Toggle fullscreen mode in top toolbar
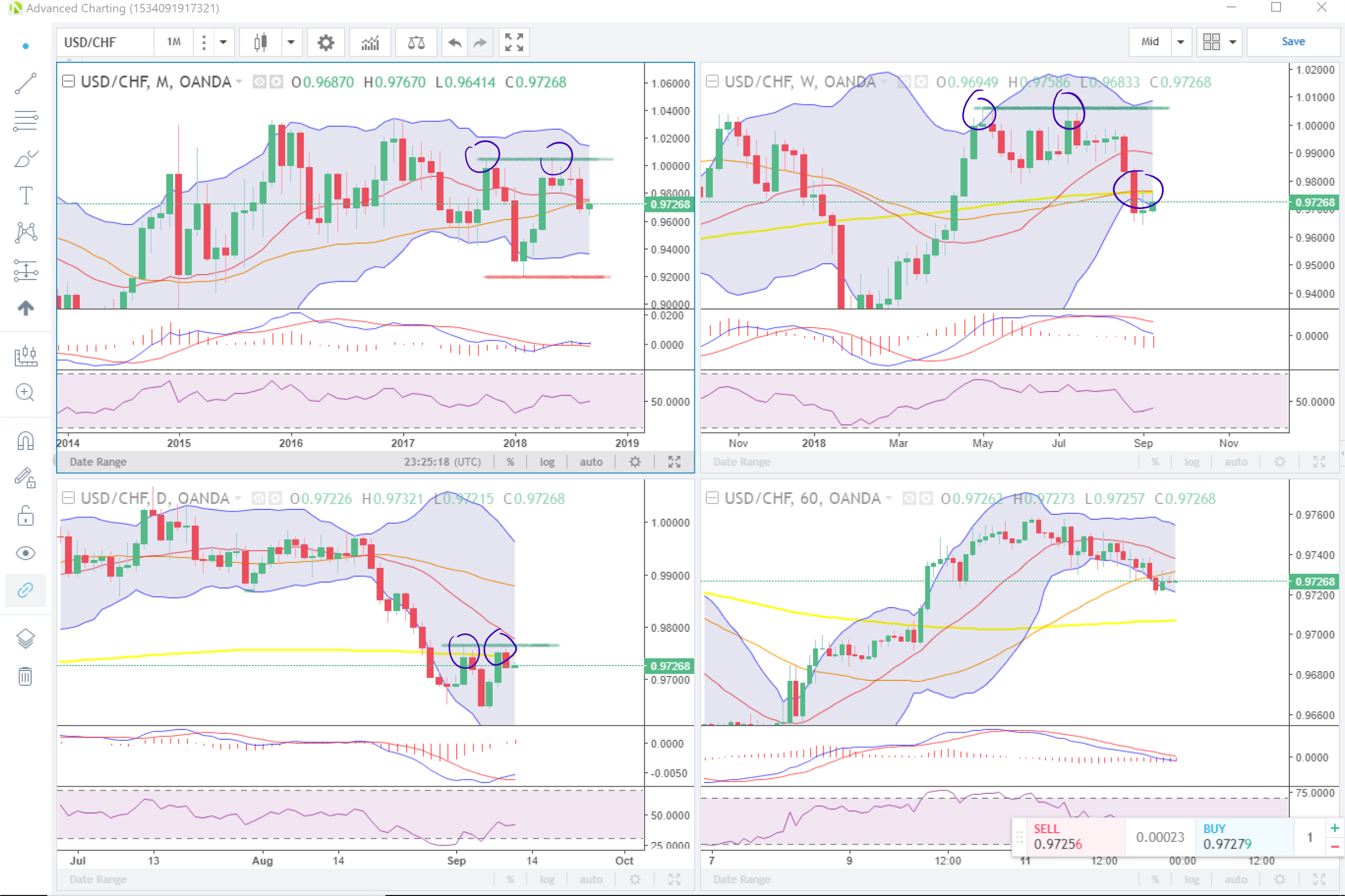 [514, 42]
